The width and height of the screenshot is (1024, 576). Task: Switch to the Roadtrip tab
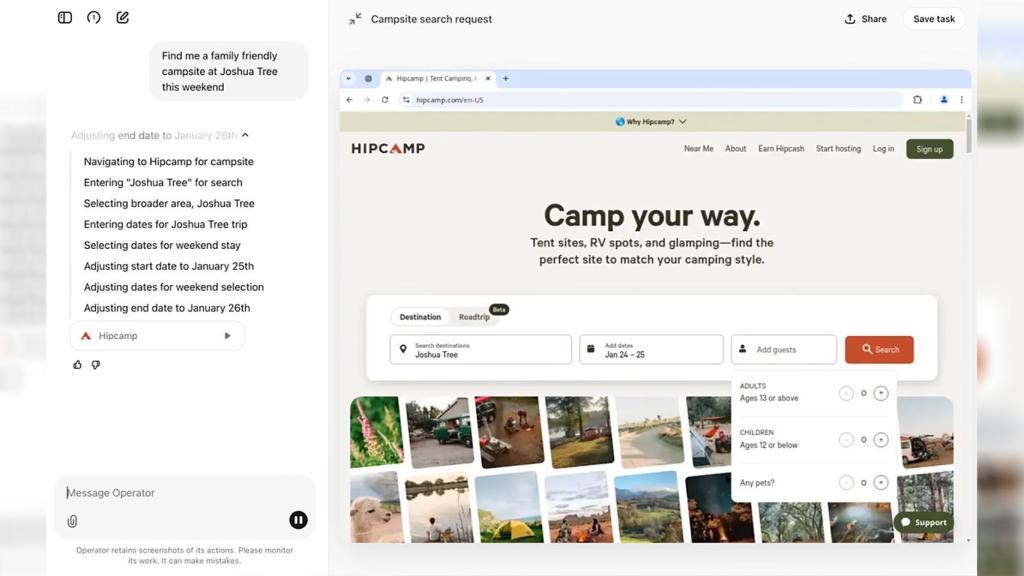[474, 317]
